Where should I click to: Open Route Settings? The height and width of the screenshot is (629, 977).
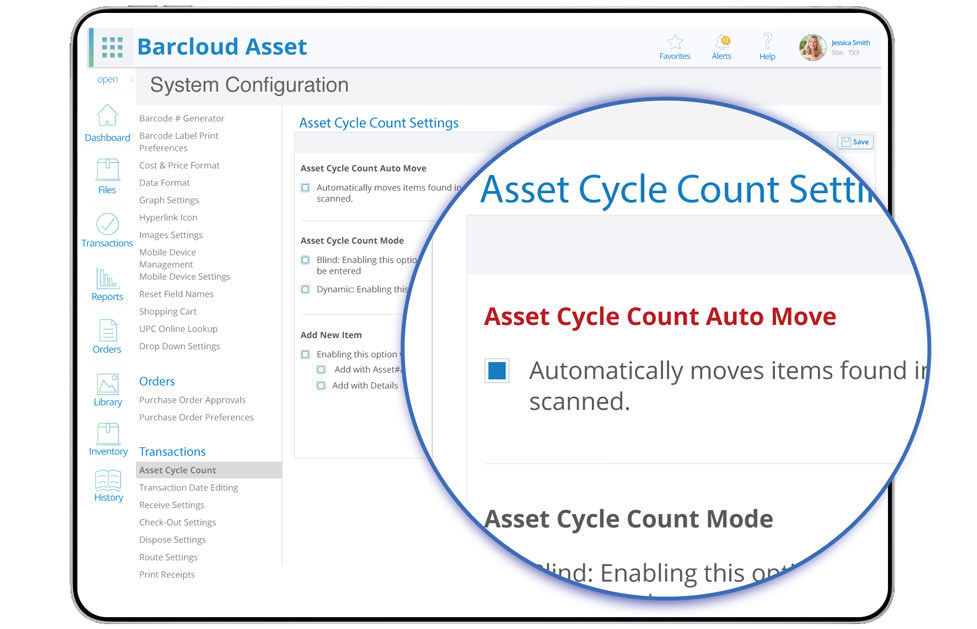coord(168,557)
